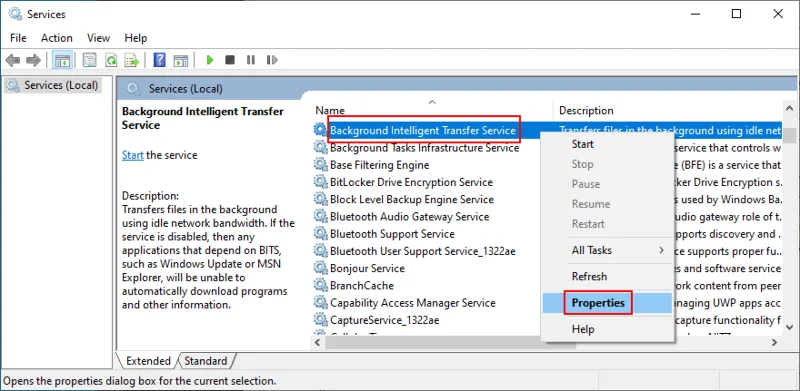Go back with the toolbar Back arrow
This screenshot has width=800, height=391.
coord(13,60)
